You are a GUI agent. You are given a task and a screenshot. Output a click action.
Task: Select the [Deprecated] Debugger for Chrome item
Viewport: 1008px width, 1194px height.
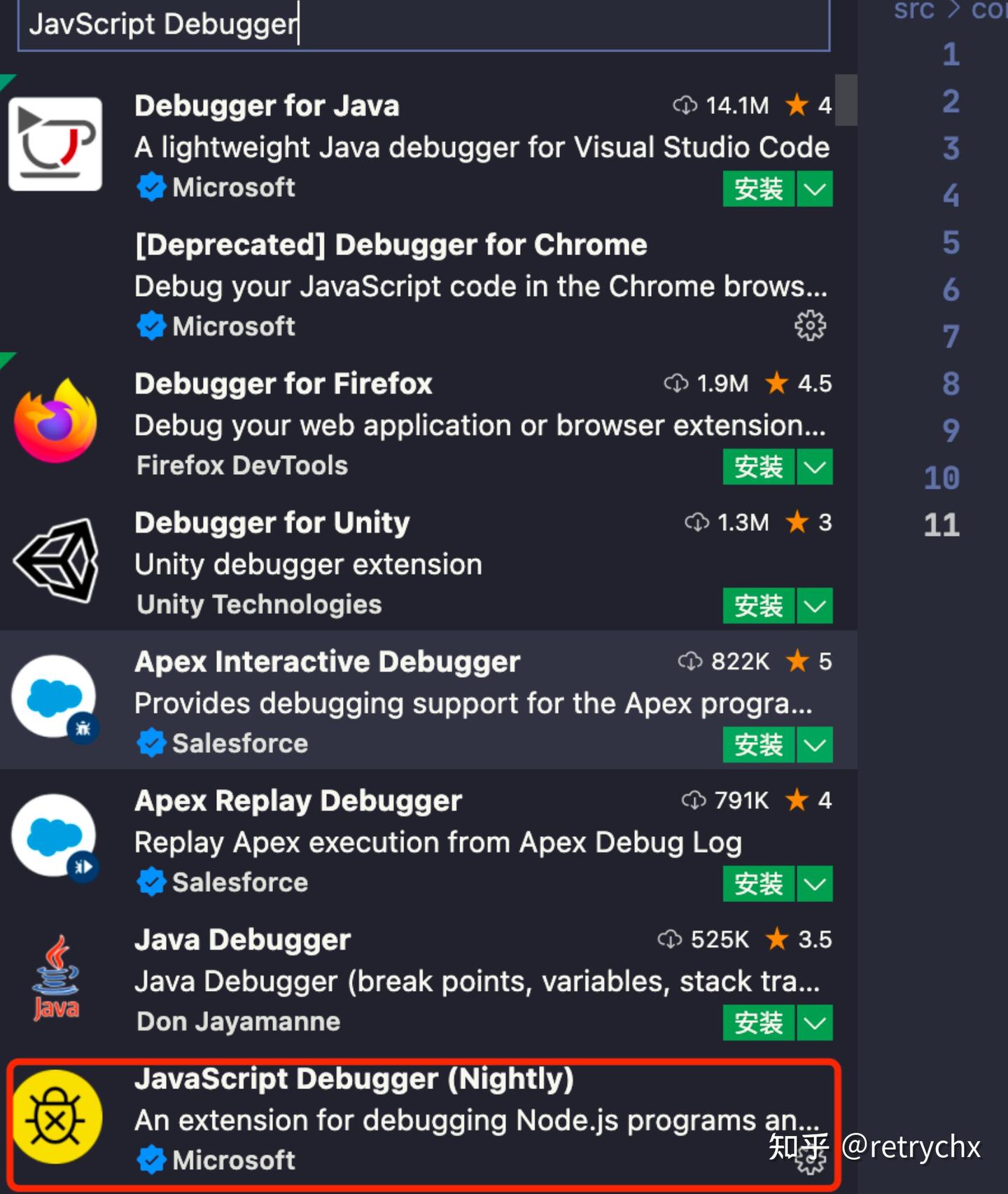(x=391, y=245)
